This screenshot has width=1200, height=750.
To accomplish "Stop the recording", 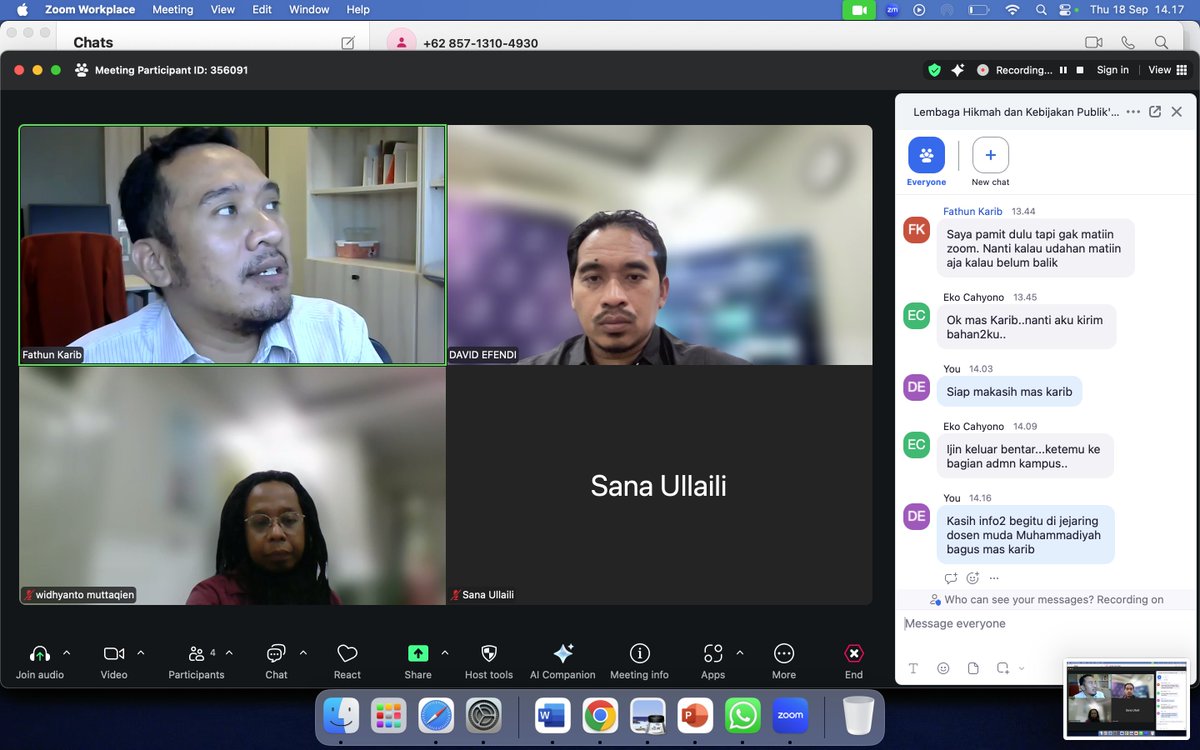I will 1079,70.
